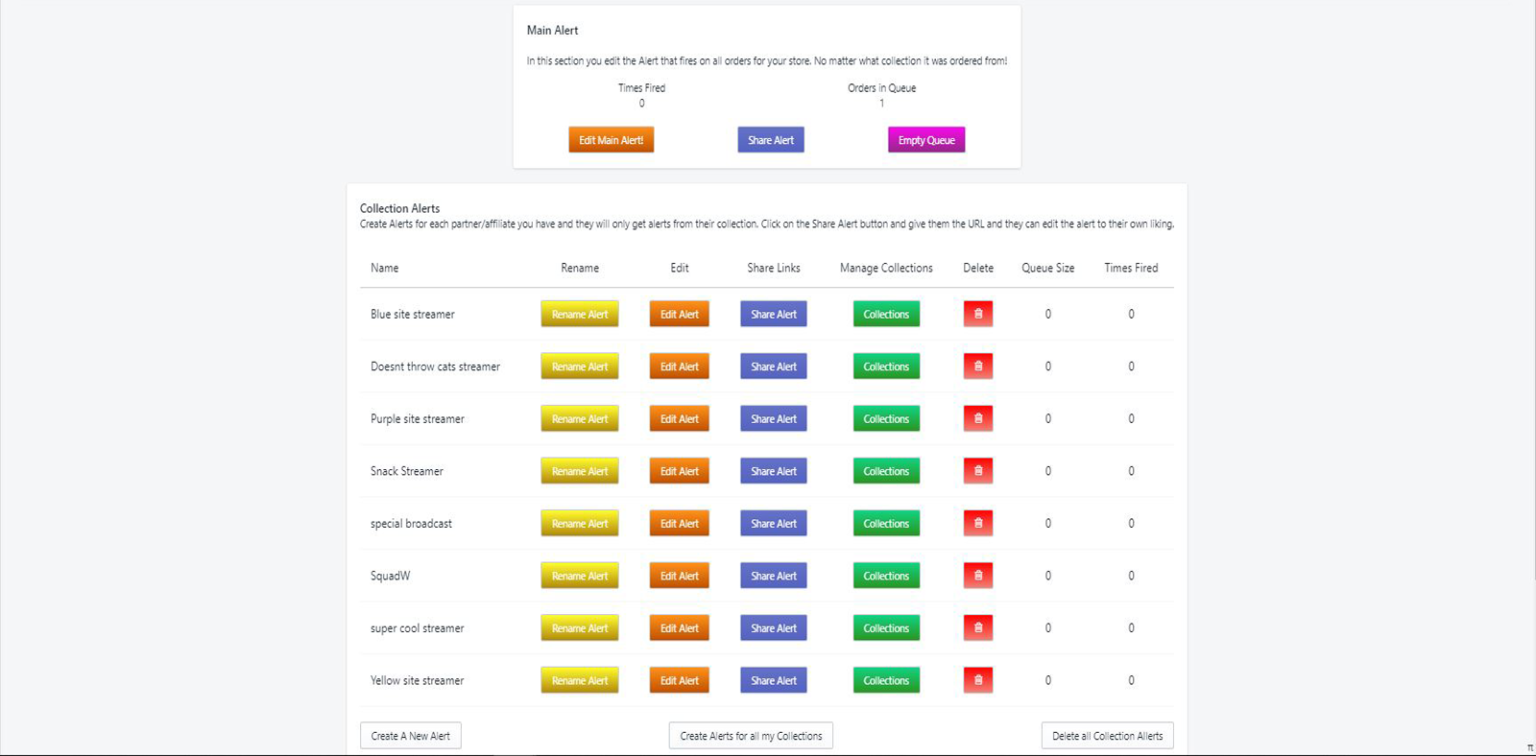Click the Main Alert heading
1536x756 pixels.
click(x=552, y=31)
